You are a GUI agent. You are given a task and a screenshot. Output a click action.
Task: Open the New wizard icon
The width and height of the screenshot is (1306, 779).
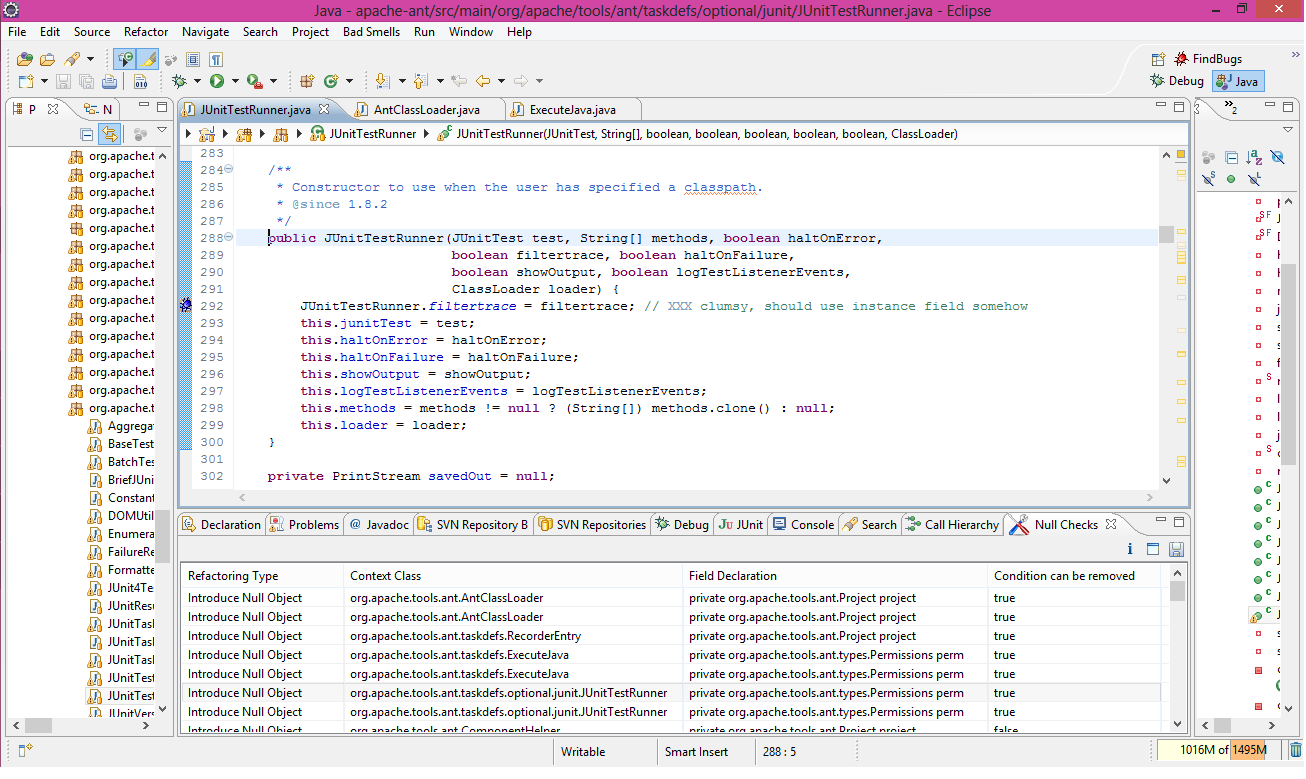pos(25,81)
